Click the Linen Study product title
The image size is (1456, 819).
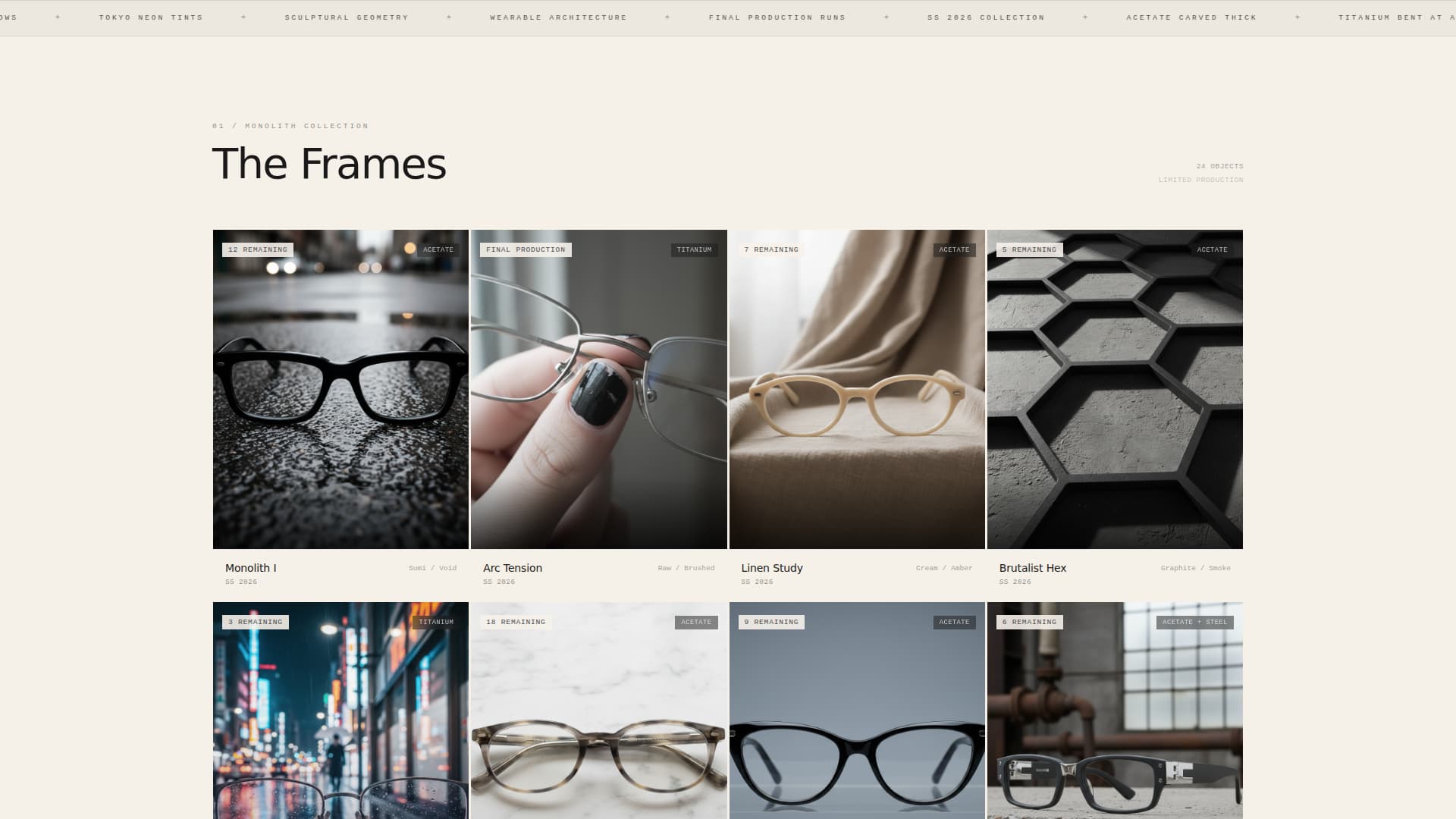click(772, 568)
